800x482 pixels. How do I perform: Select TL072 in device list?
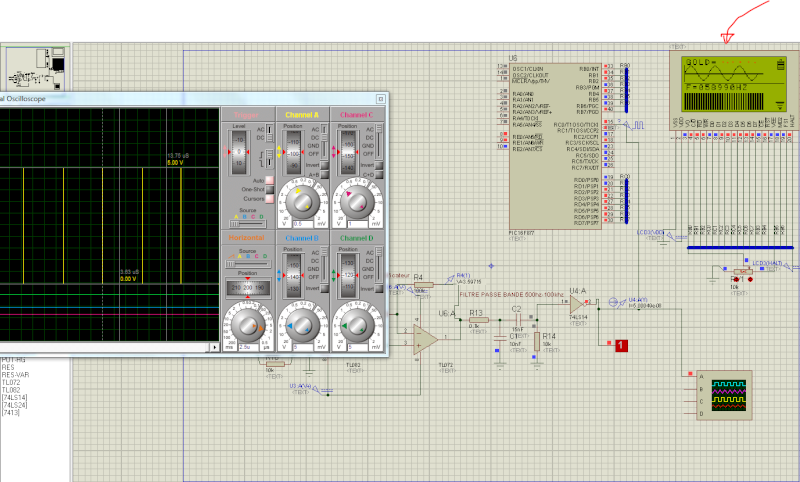(x=11, y=383)
